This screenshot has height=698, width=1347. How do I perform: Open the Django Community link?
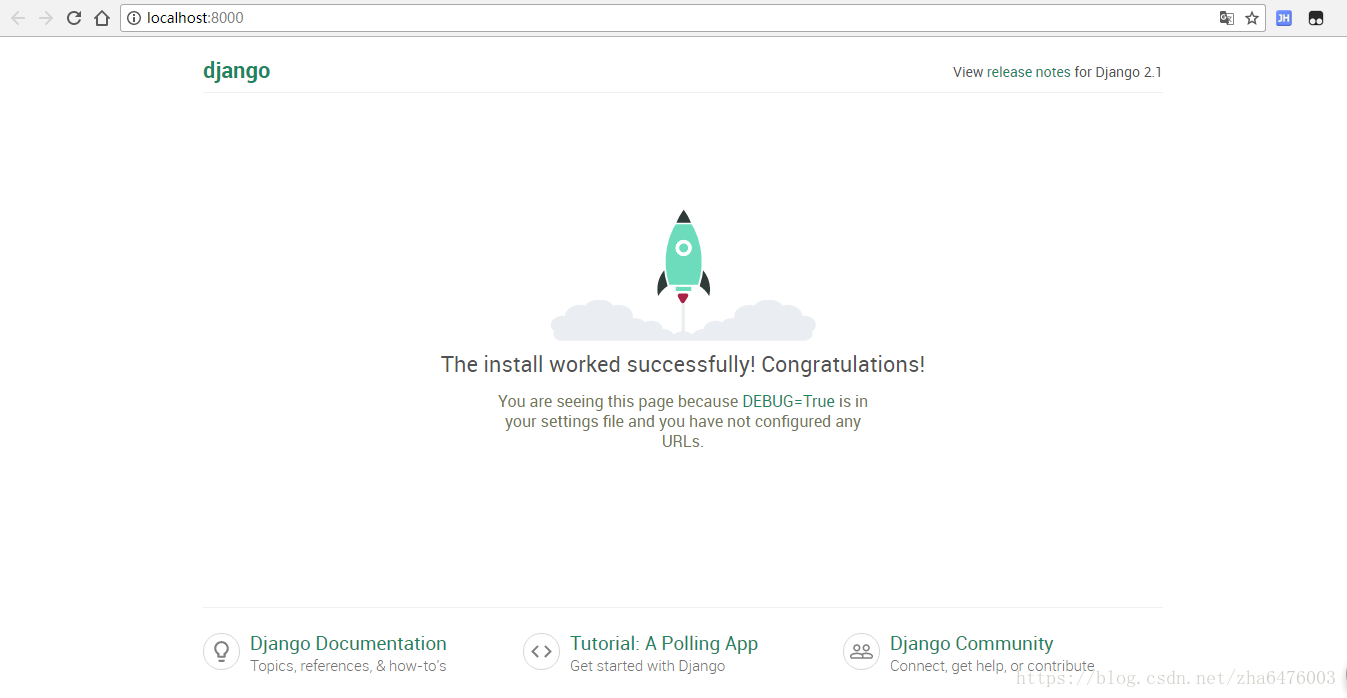point(971,644)
